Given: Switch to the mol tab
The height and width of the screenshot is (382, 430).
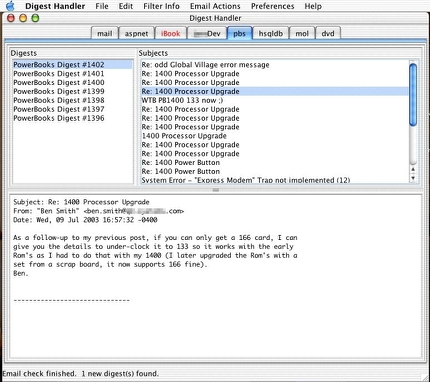Looking at the screenshot, I should (302, 33).
